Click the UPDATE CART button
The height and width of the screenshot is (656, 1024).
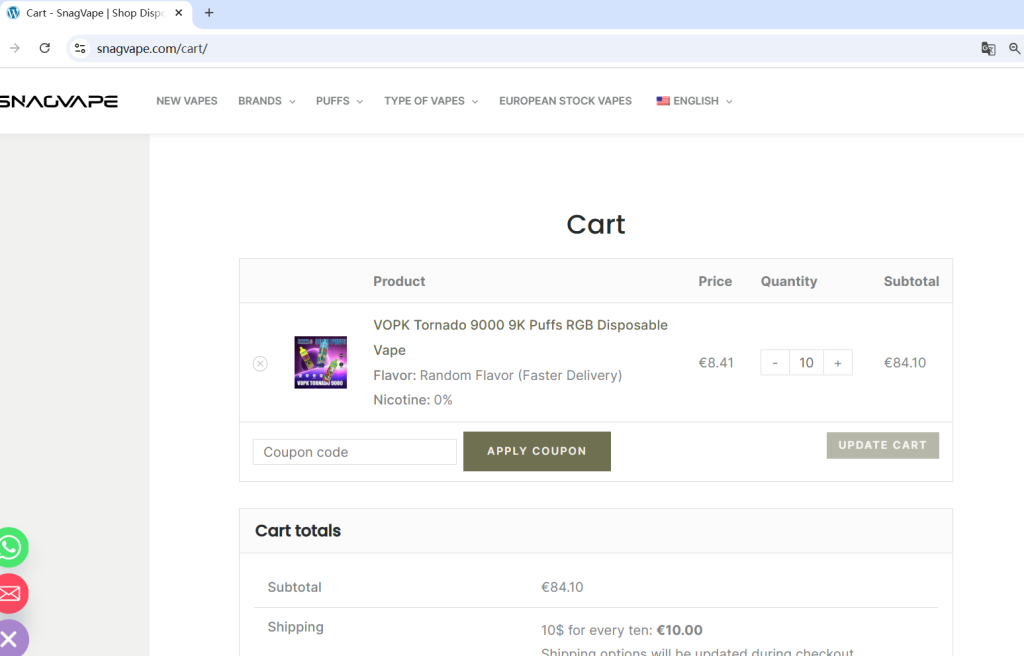882,445
